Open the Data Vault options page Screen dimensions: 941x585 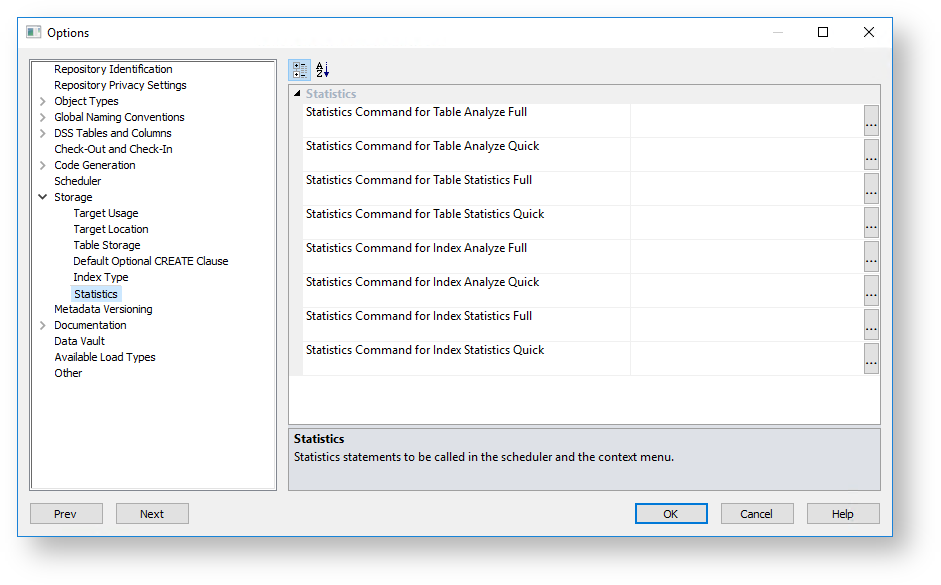pyautogui.click(x=79, y=341)
